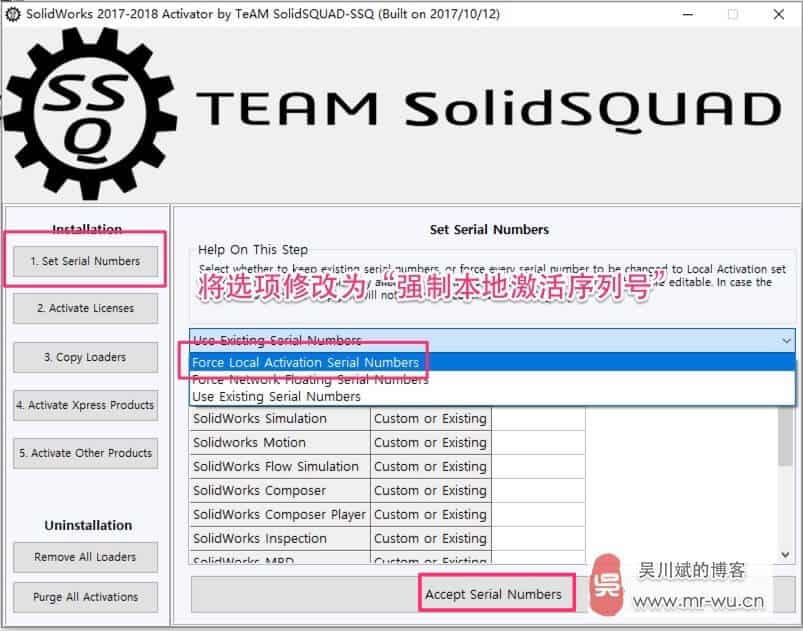Select the Solidworks Motion row
Screen dimensions: 803x631
click(x=387, y=443)
